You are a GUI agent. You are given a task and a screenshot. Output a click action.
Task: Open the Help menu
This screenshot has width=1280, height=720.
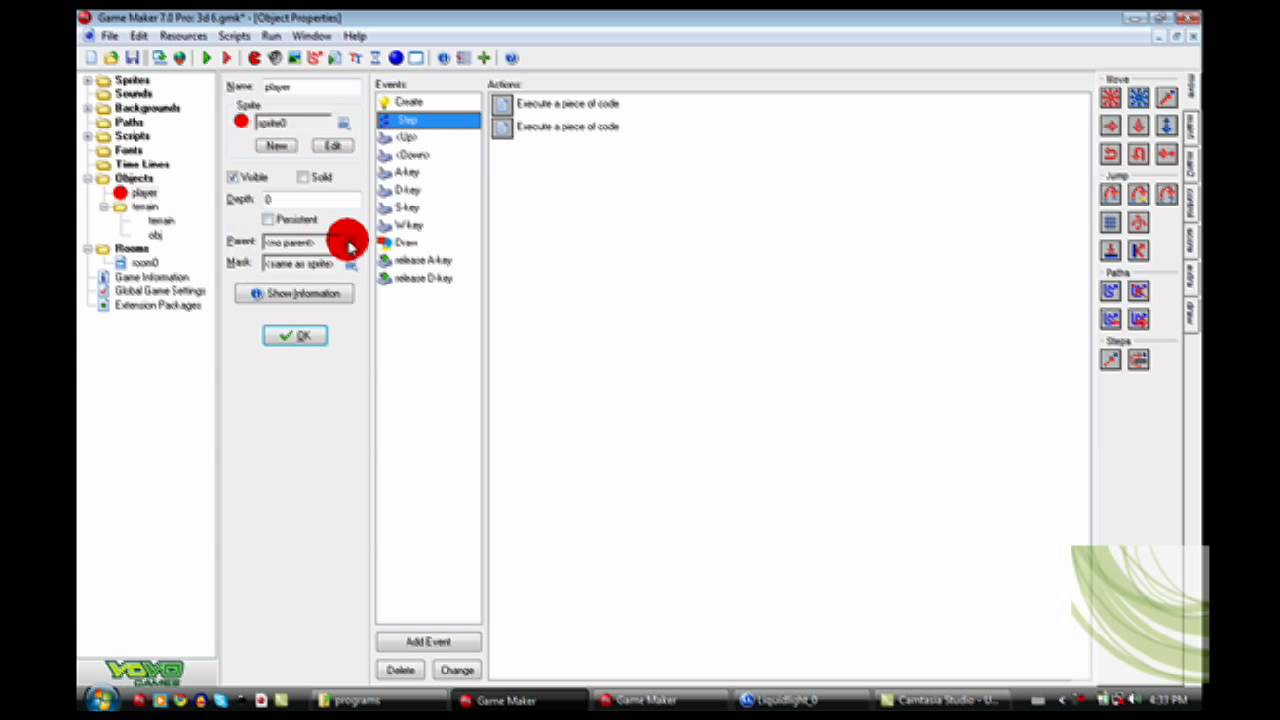(x=355, y=36)
